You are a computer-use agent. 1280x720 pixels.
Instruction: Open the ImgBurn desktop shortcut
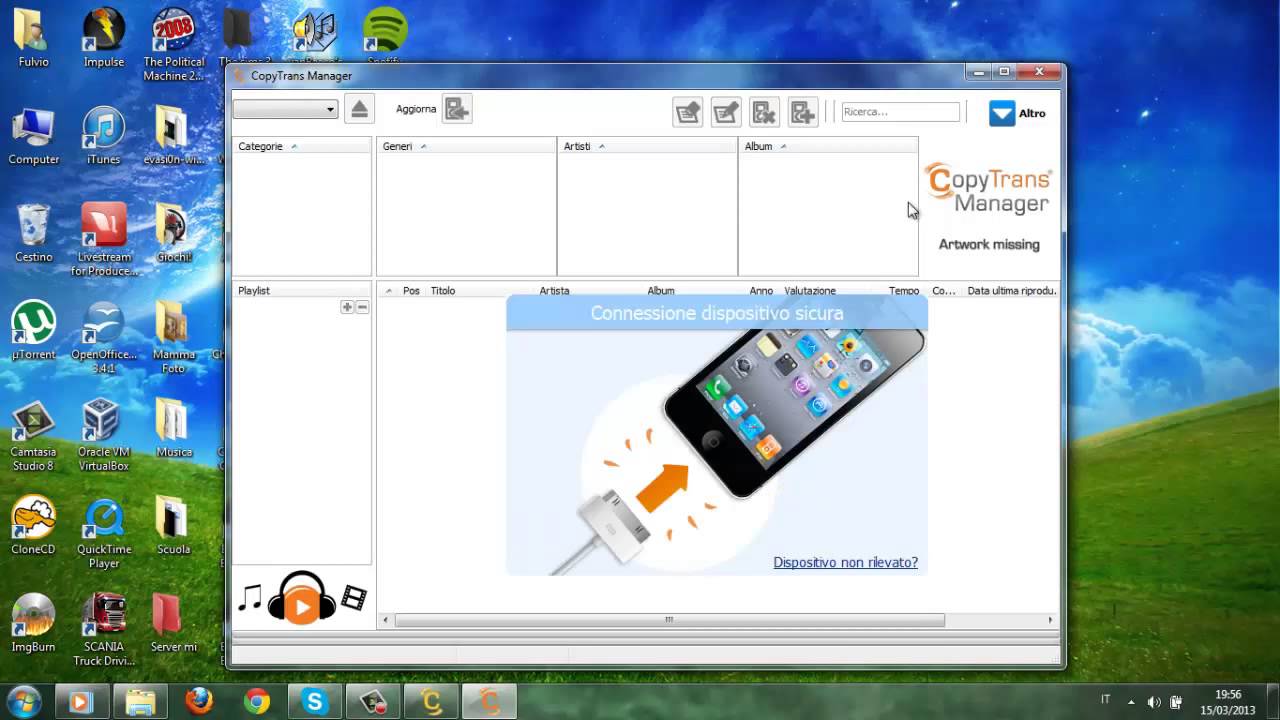tap(33, 622)
